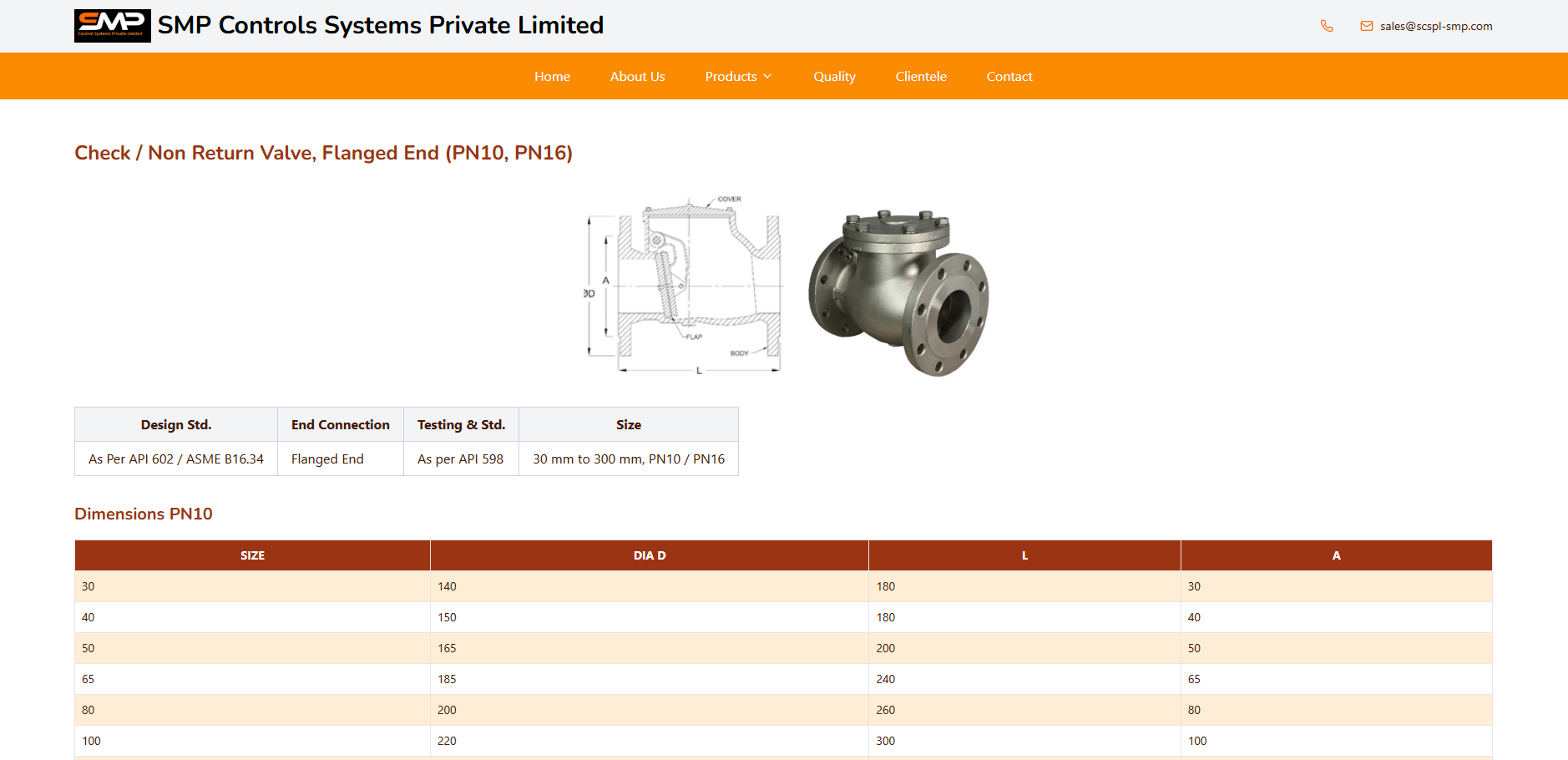Click the email envelope icon
Image resolution: width=1568 pixels, height=760 pixels.
click(x=1366, y=26)
